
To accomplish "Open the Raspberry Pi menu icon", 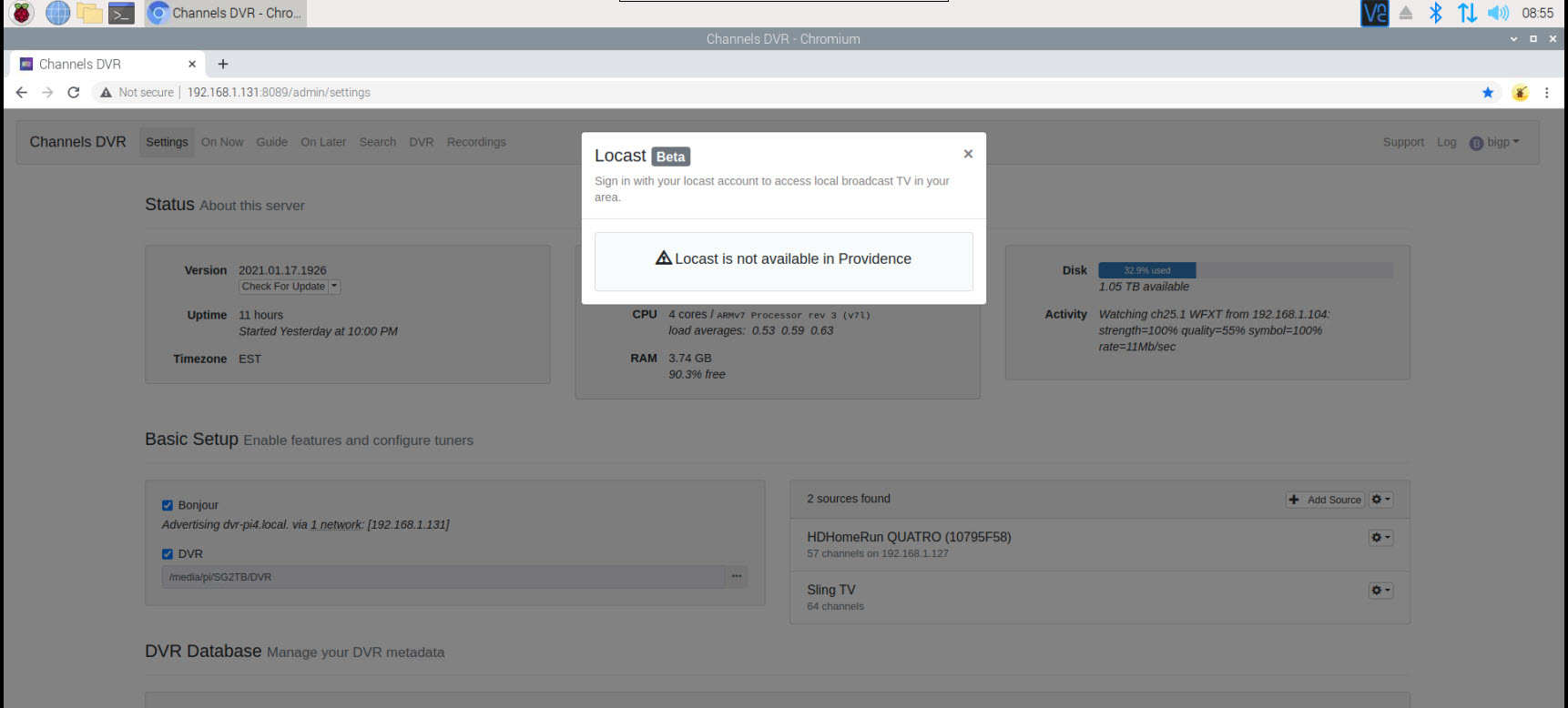I will 22,13.
